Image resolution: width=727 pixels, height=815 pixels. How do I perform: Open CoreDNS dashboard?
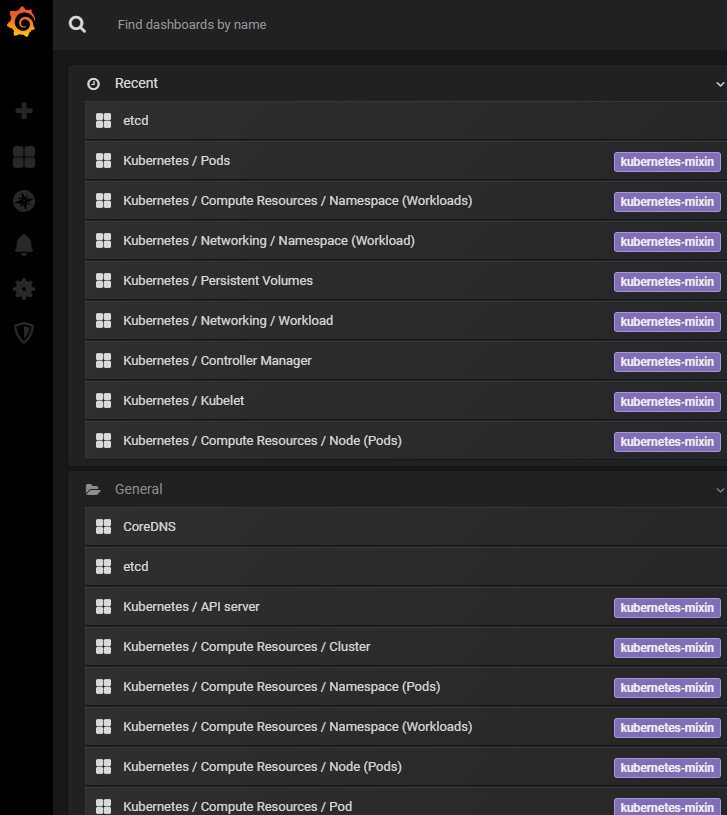coord(149,527)
